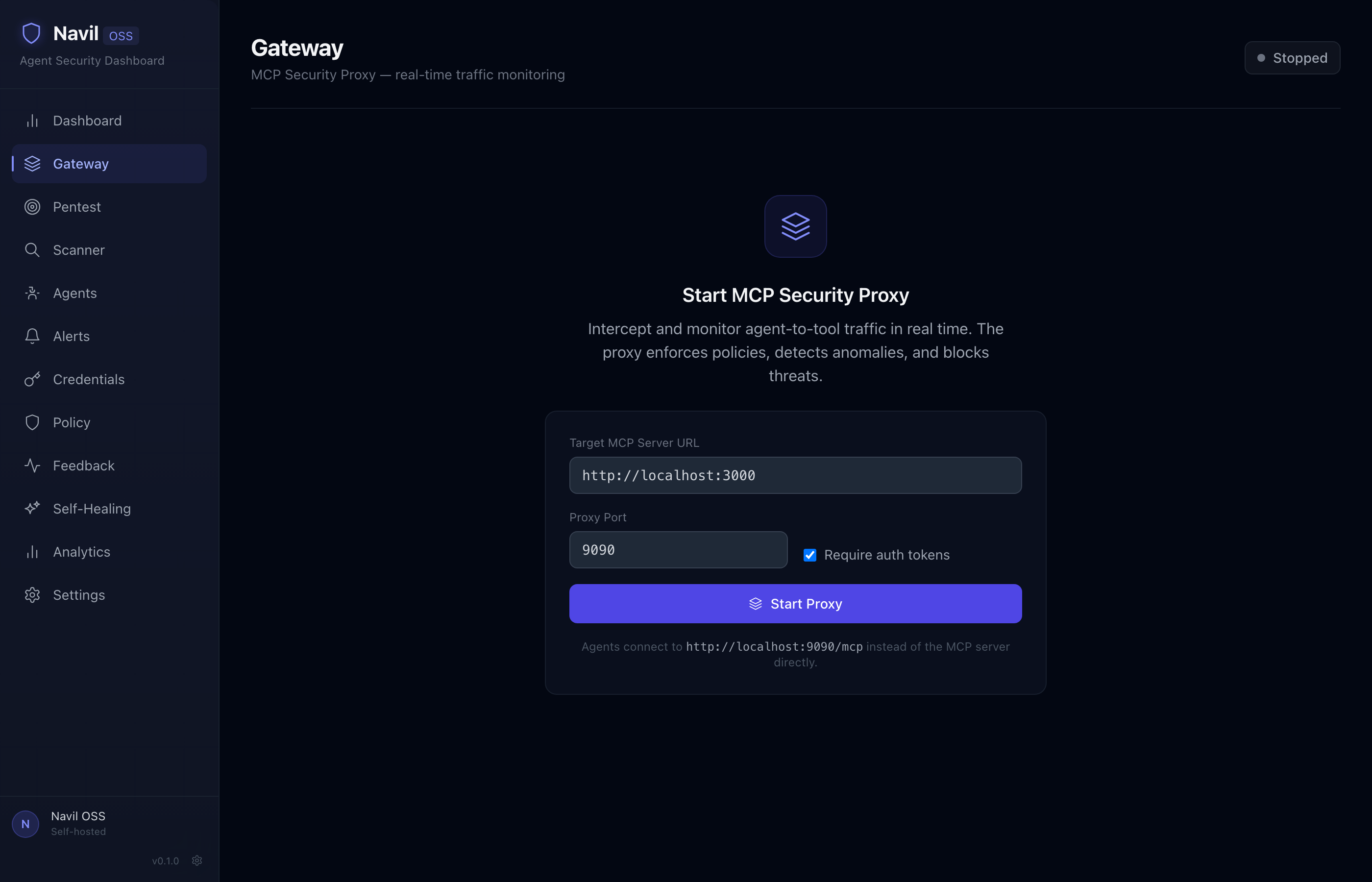1372x882 pixels.
Task: Toggle the Stopped status indicator
Action: pos(1292,57)
